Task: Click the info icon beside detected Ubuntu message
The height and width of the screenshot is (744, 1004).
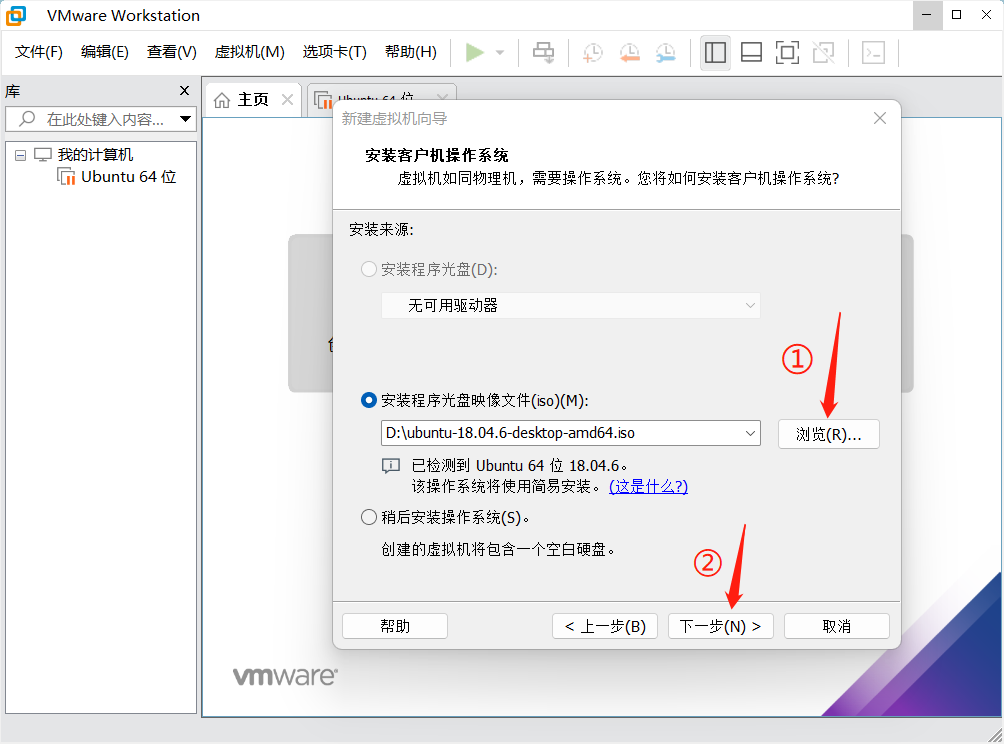Action: pyautogui.click(x=391, y=465)
